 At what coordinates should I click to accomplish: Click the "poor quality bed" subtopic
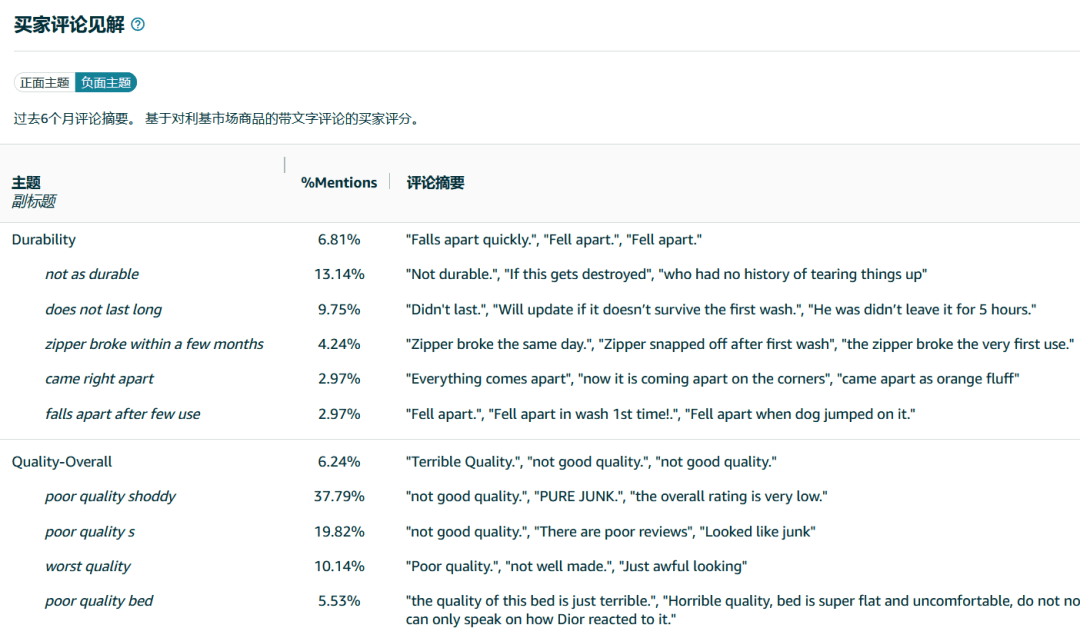[99, 601]
